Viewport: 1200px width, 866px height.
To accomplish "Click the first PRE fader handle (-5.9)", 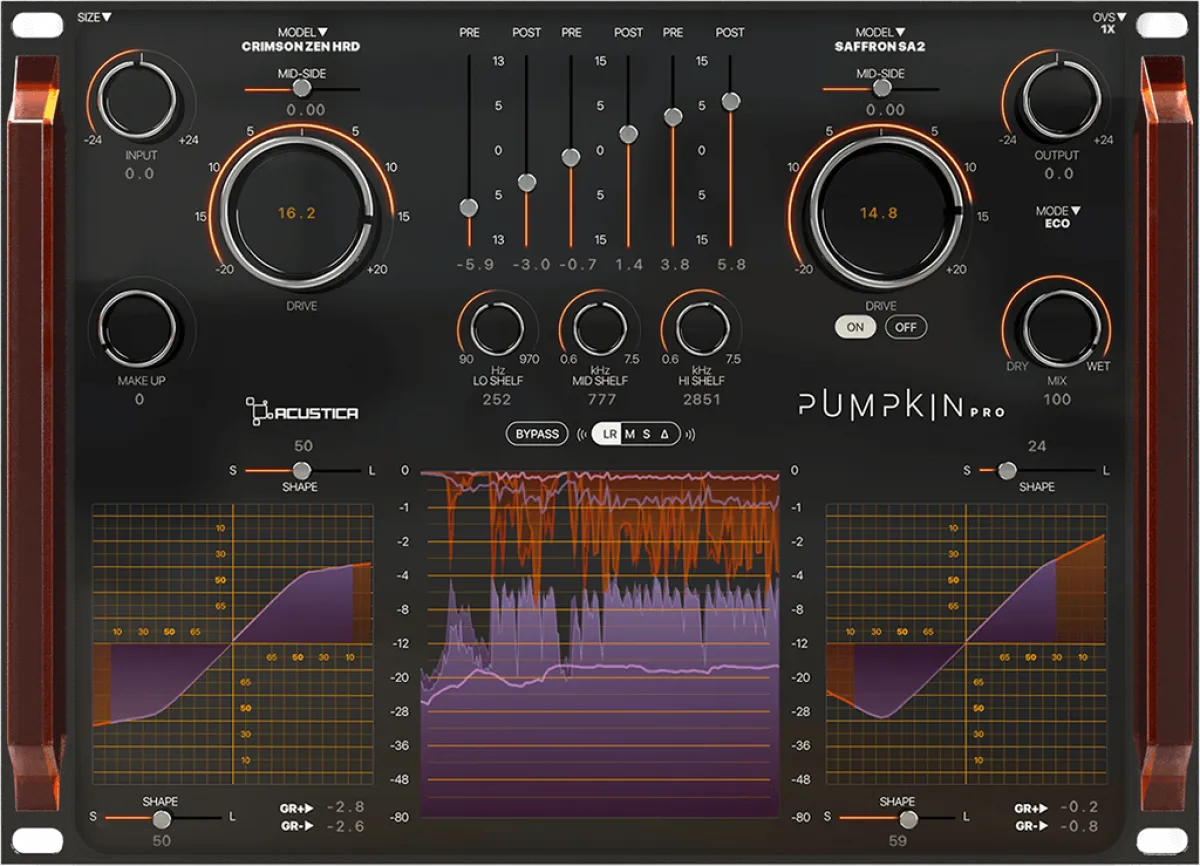I will [x=468, y=207].
